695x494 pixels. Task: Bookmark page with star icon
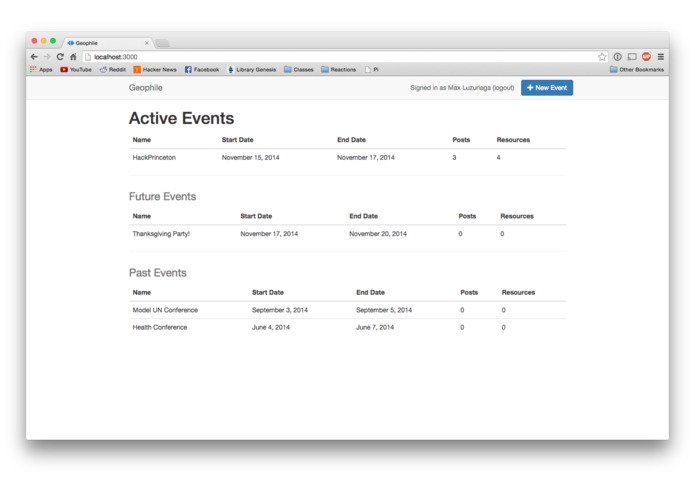(602, 57)
